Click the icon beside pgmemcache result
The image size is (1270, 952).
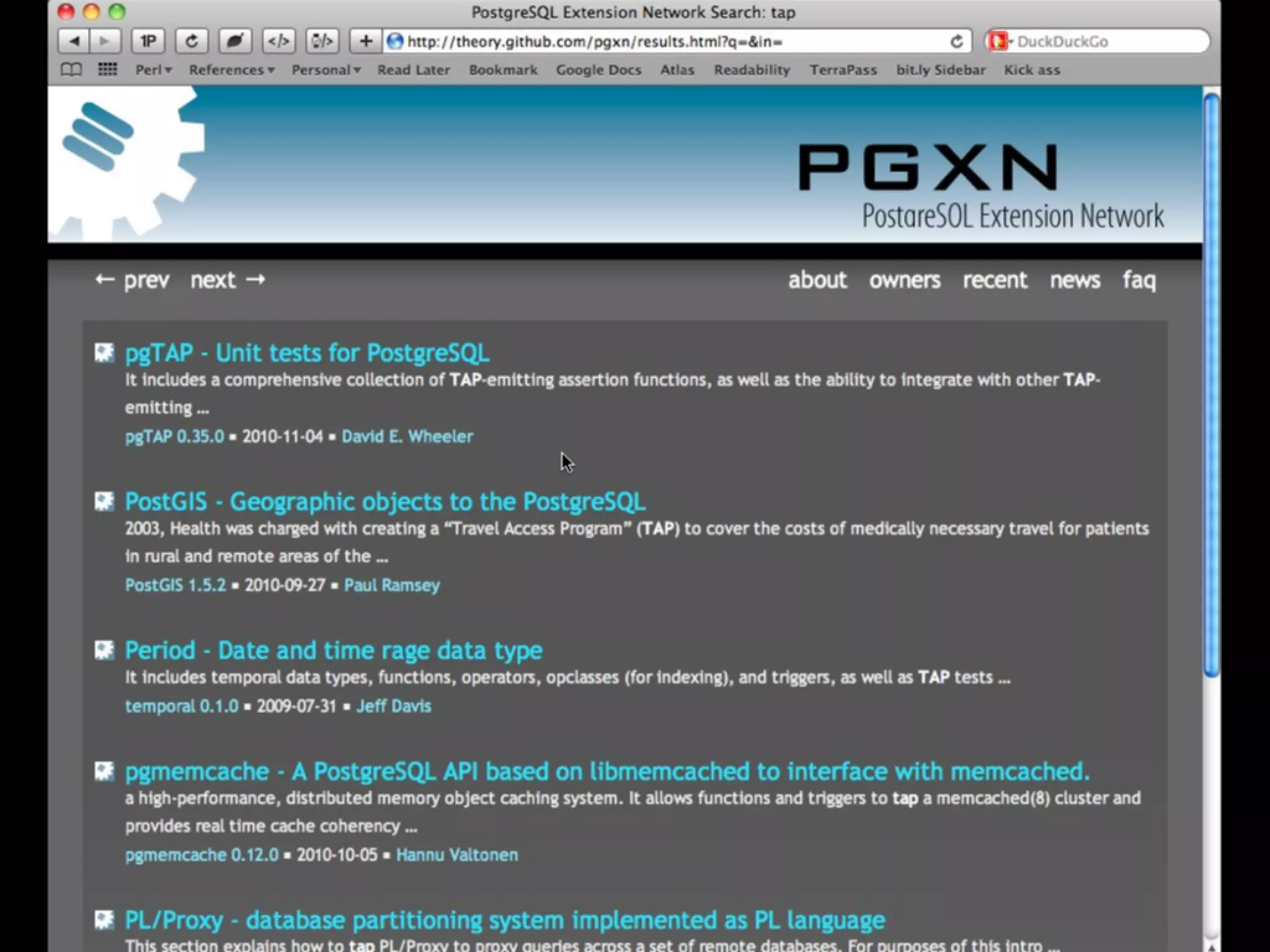coord(104,771)
